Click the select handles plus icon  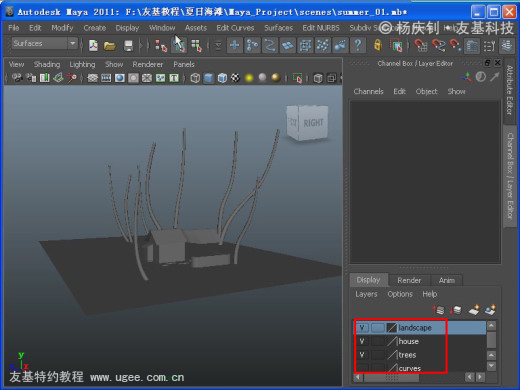(x=235, y=45)
